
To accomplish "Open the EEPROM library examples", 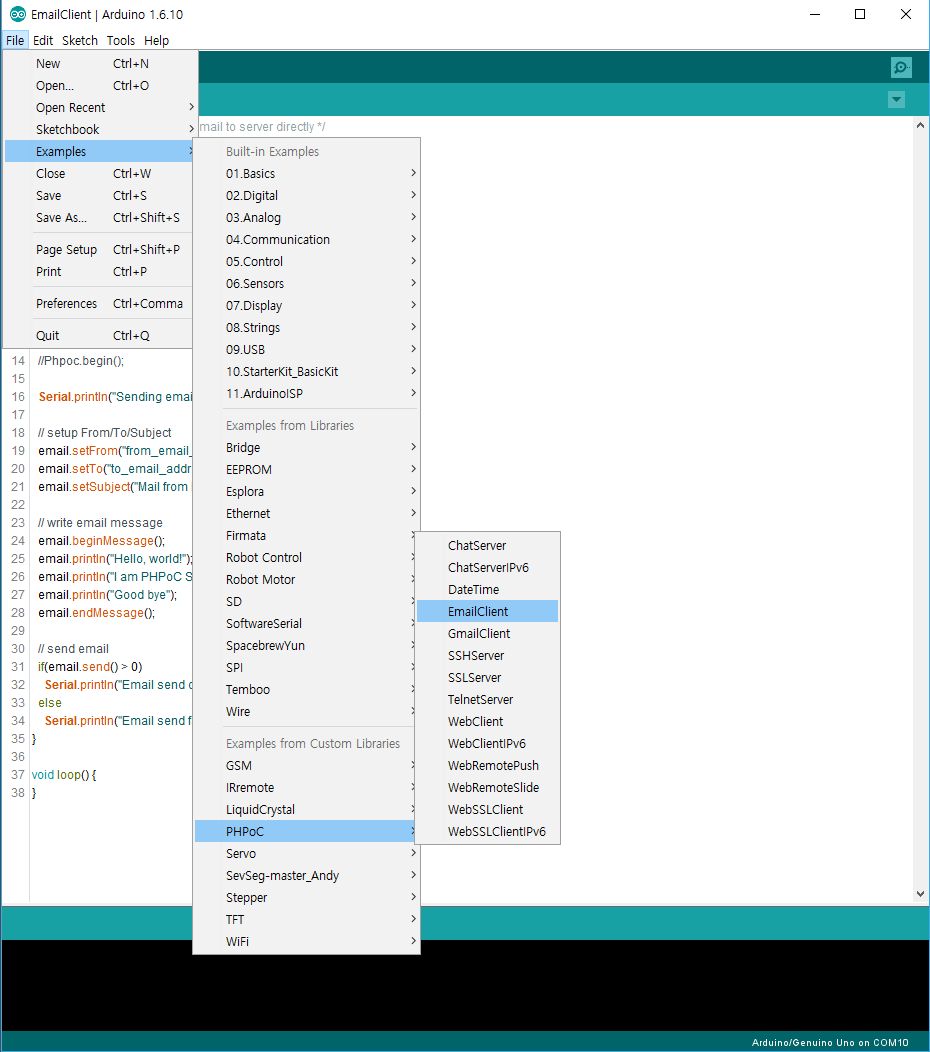I will click(307, 470).
